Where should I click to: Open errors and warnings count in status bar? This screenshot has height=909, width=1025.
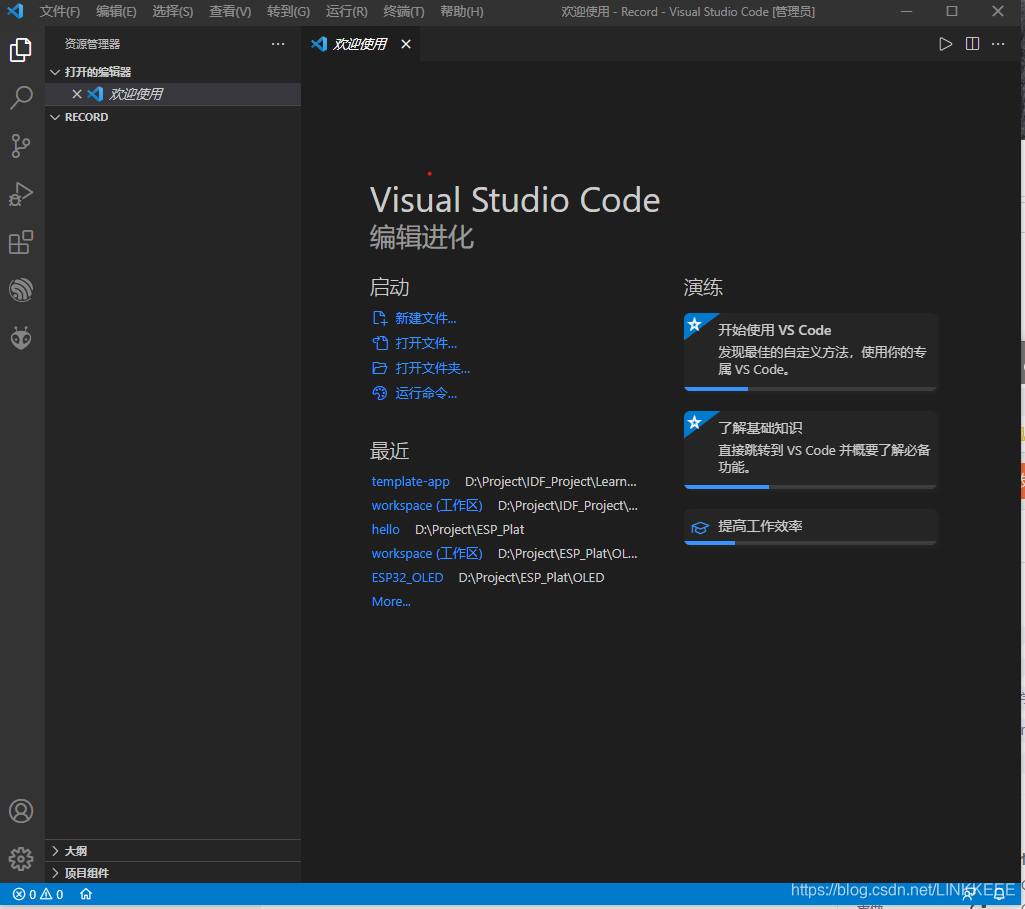coord(38,894)
